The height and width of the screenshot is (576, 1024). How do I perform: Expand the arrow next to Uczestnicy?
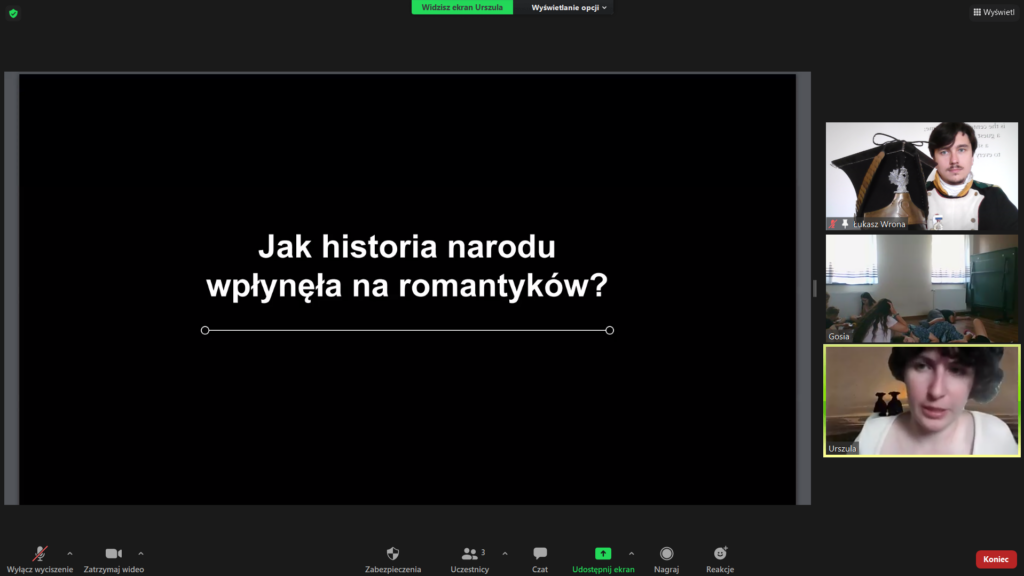[x=504, y=553]
